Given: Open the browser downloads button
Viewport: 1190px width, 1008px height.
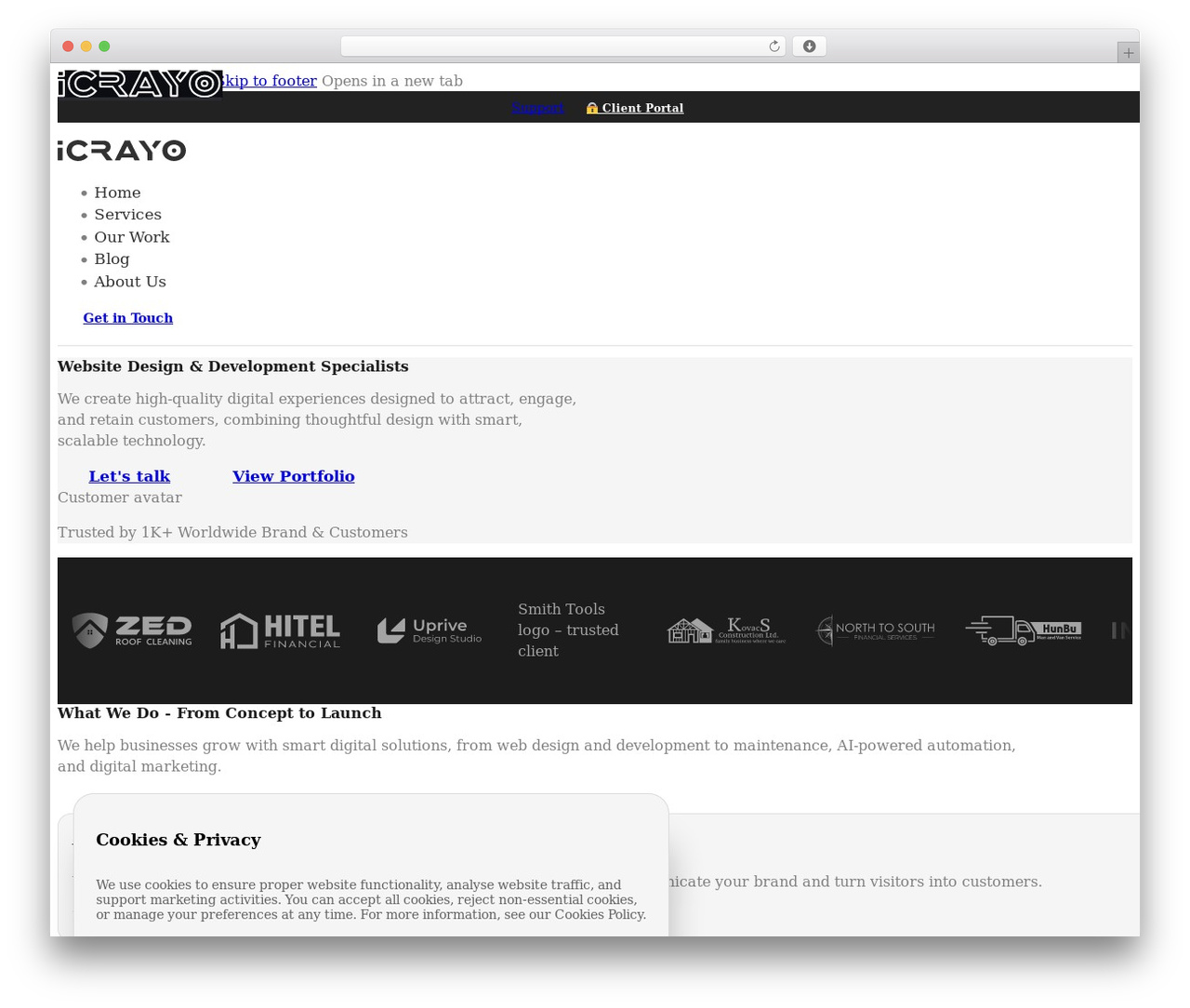Looking at the screenshot, I should click(x=809, y=46).
